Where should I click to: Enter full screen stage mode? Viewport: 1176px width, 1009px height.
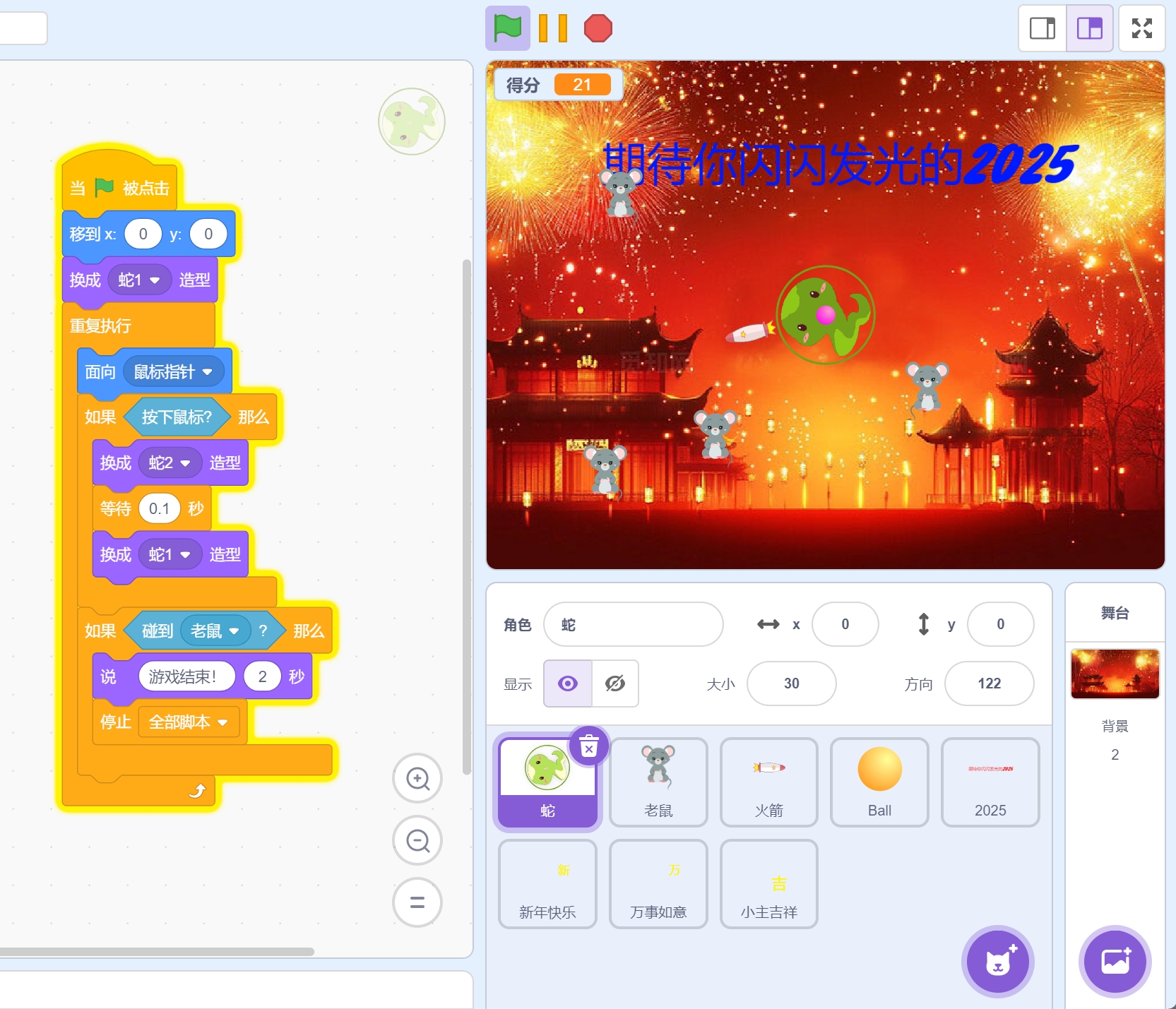coord(1141,28)
